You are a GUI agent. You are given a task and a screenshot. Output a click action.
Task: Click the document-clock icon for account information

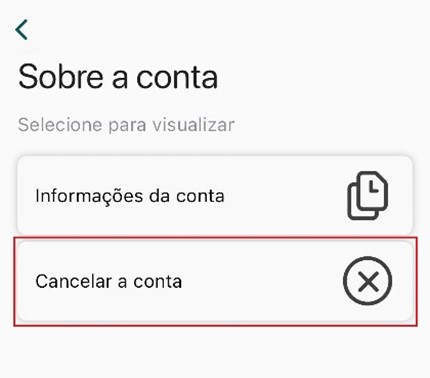pyautogui.click(x=367, y=196)
